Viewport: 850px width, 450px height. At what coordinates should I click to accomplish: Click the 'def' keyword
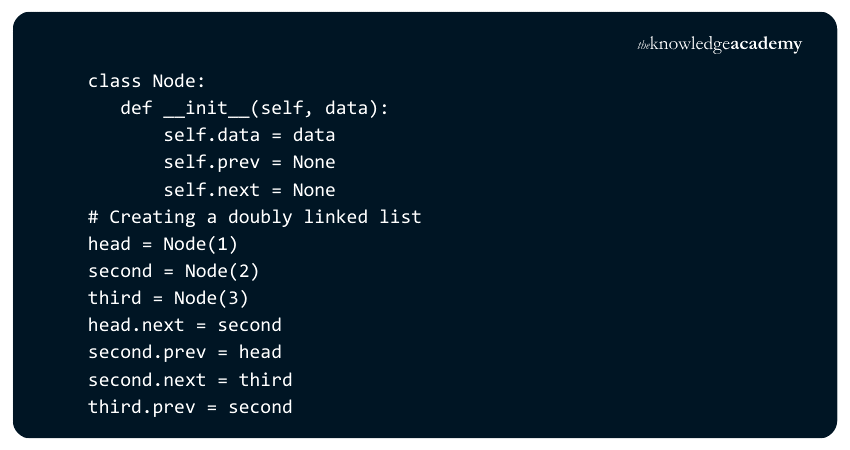tap(136, 108)
